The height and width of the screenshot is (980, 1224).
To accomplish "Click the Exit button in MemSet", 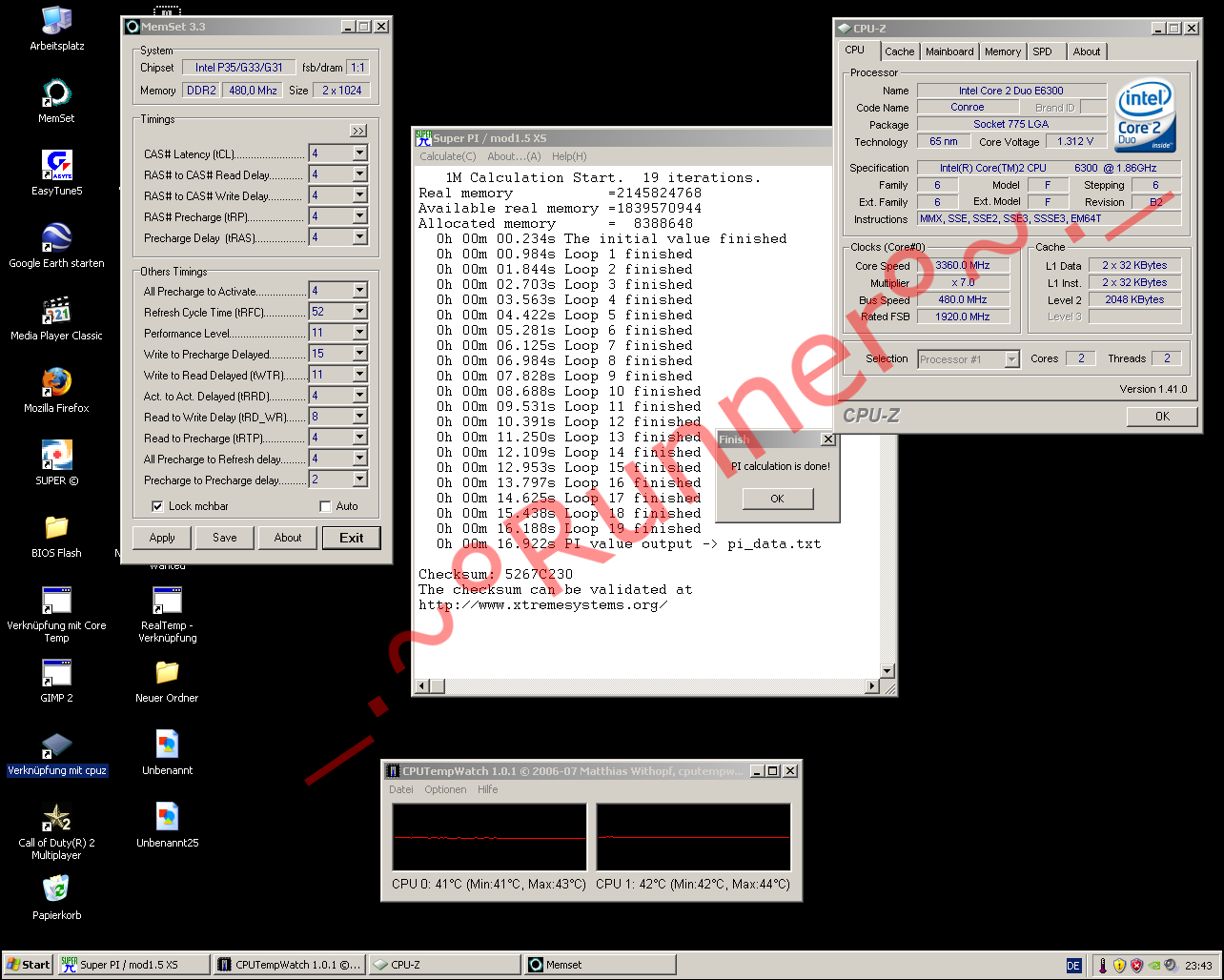I will (x=352, y=538).
